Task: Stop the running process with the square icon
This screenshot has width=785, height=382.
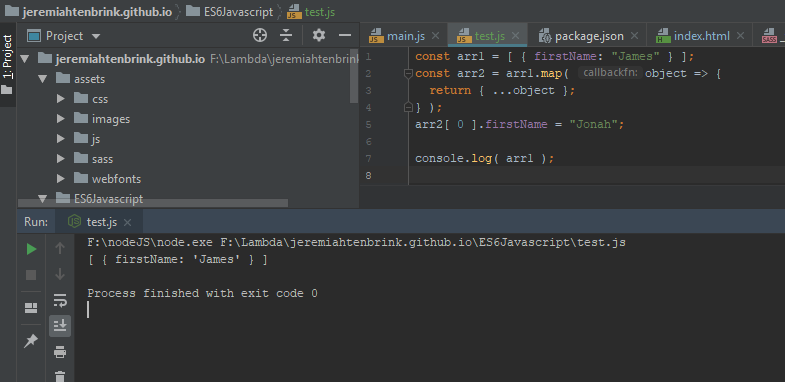Action: click(x=31, y=275)
